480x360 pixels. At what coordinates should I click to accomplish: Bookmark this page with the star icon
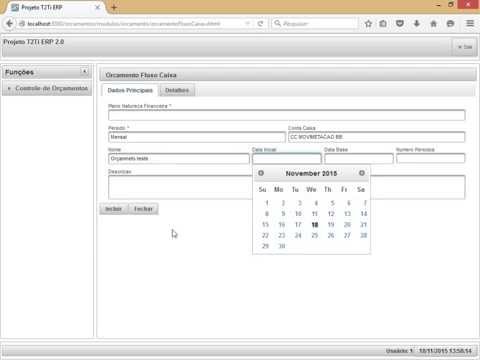[368, 24]
